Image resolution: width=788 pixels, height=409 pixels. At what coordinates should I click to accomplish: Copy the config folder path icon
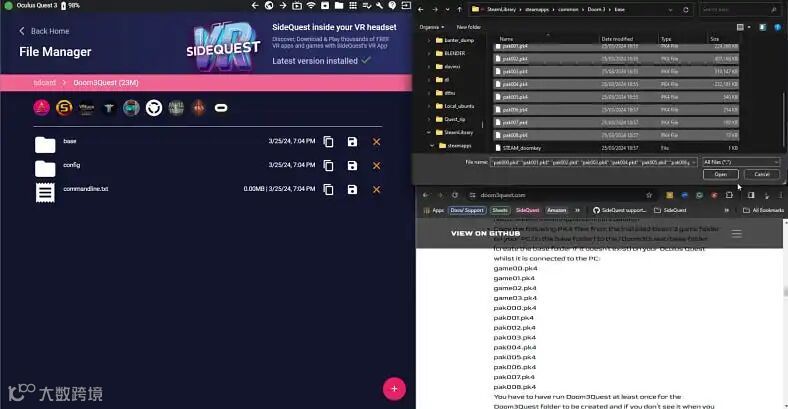tap(328, 166)
